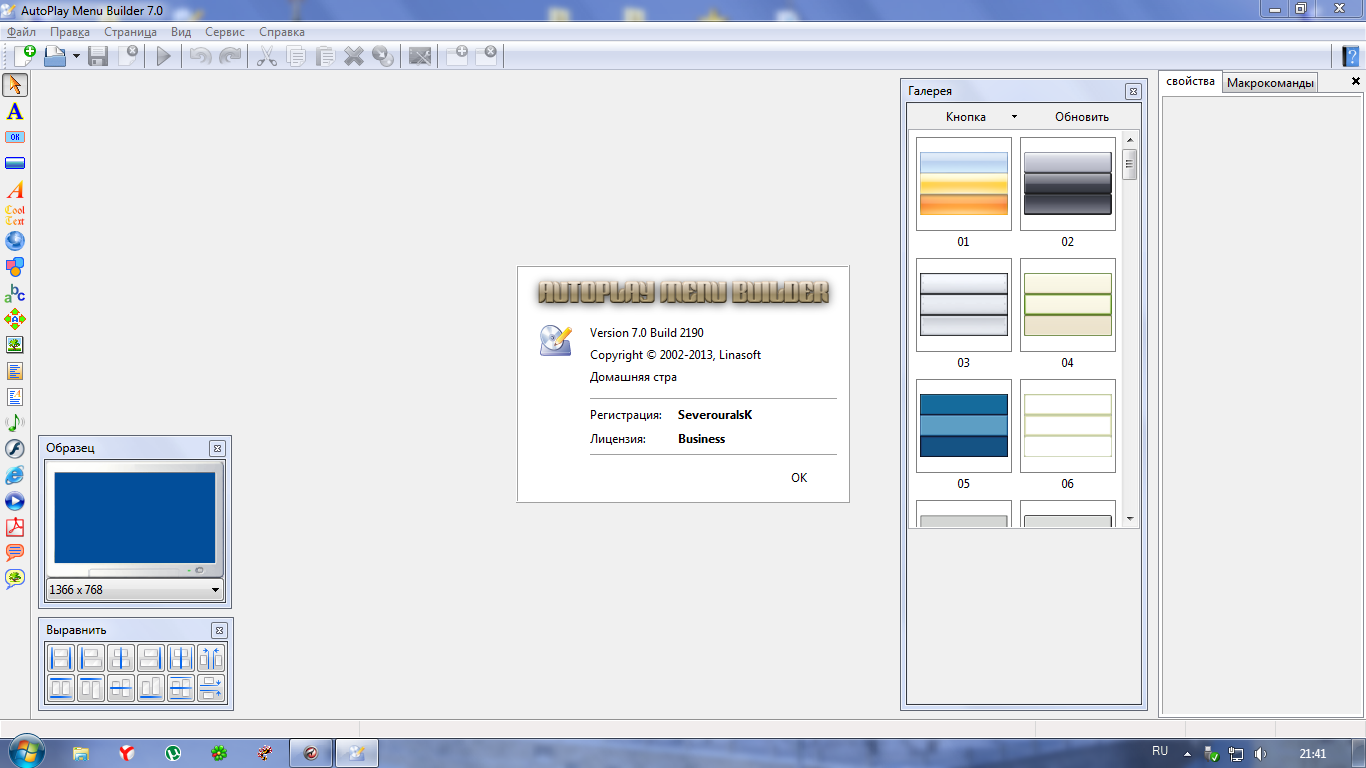Click Обновить in the gallery panel
The width and height of the screenshot is (1366, 768).
point(1081,117)
